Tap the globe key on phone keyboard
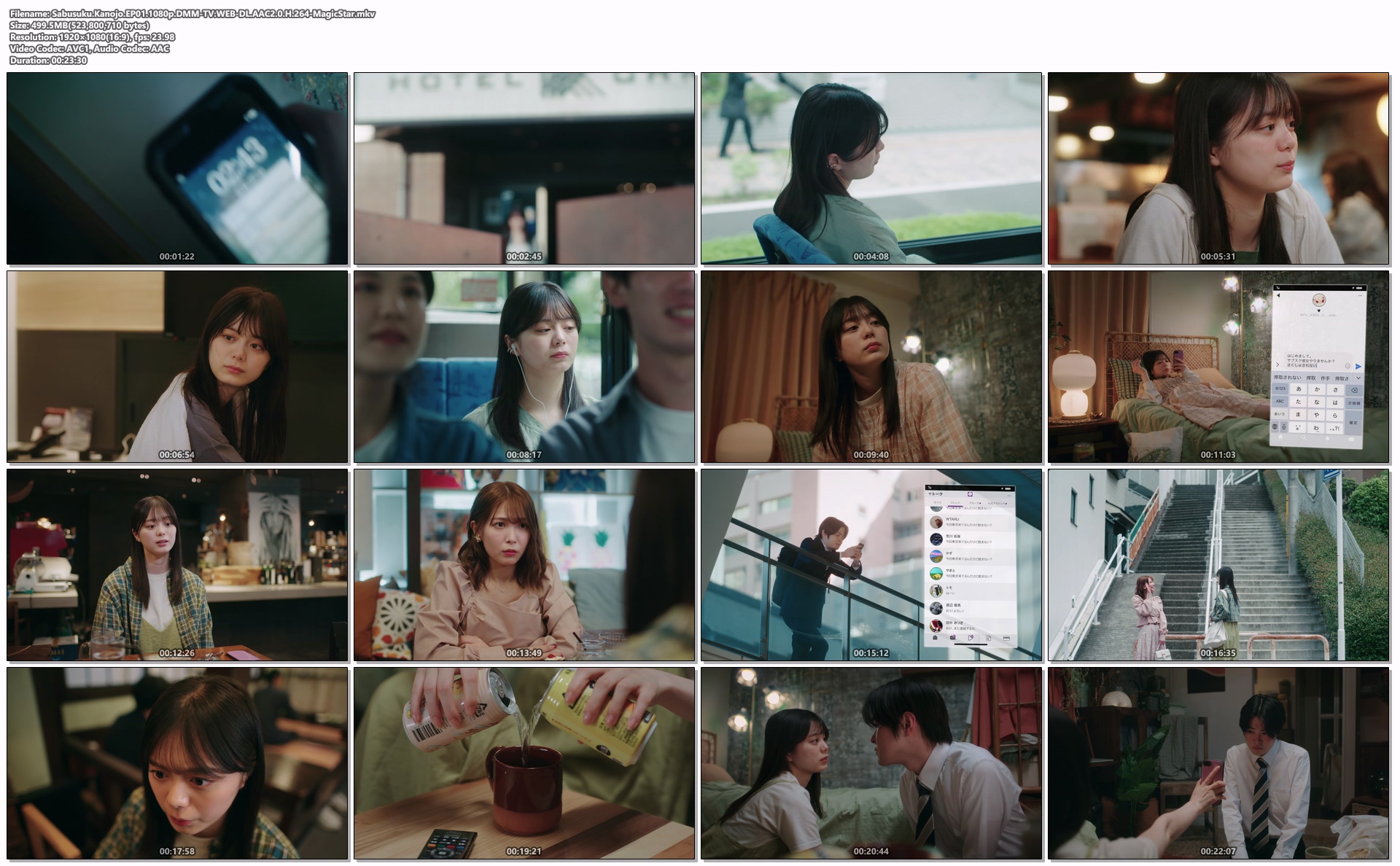 (x=1275, y=426)
